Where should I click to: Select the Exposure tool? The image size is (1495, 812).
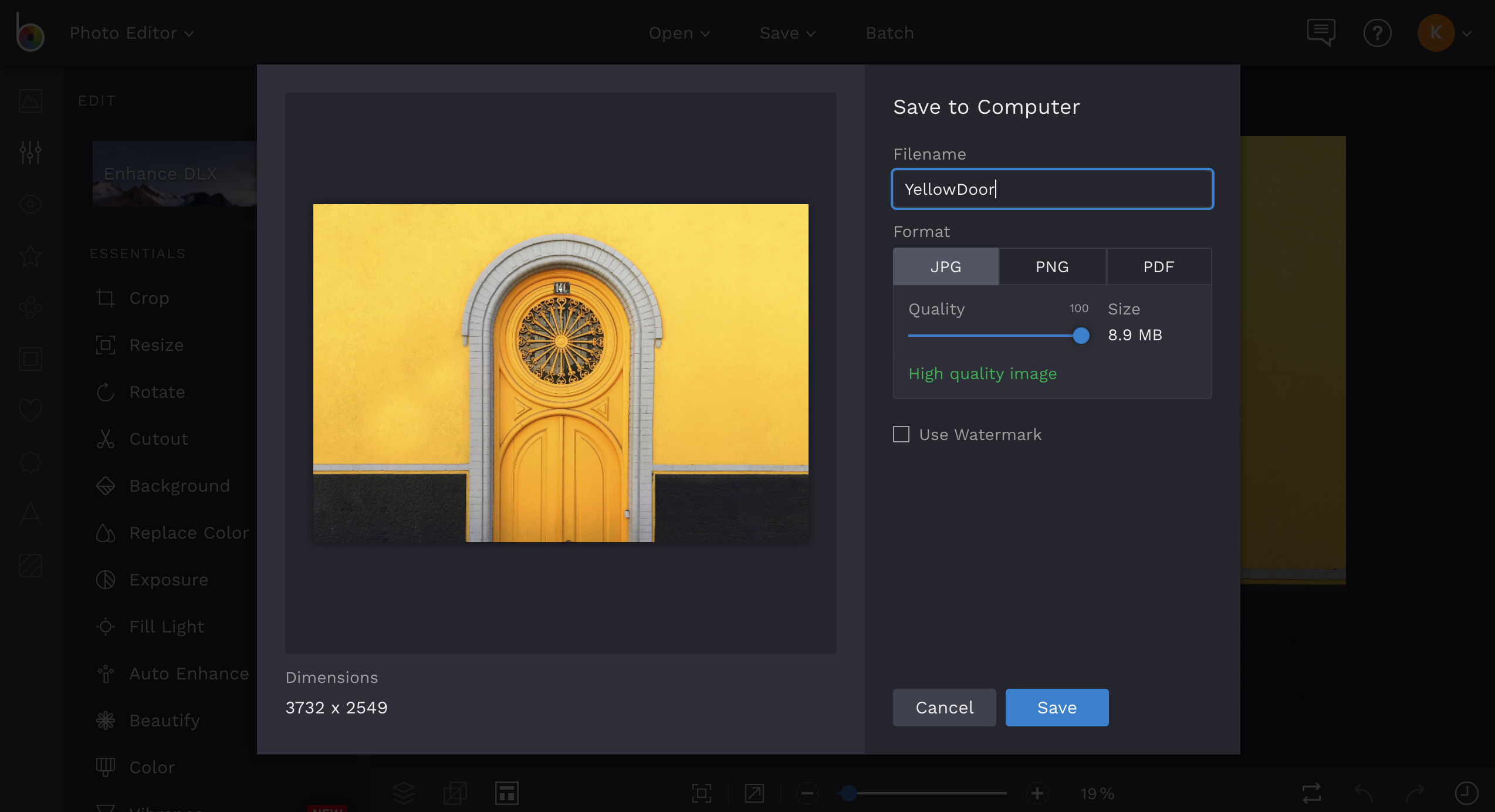point(168,579)
